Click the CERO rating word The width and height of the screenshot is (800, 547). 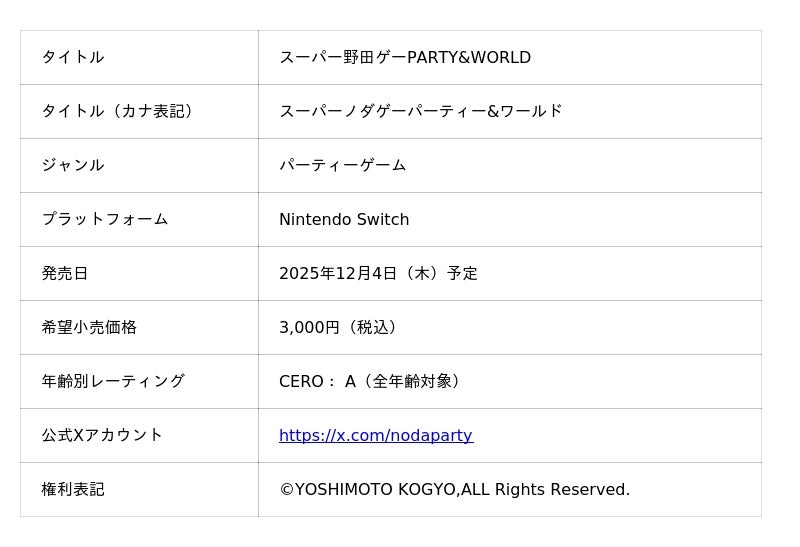[302, 382]
